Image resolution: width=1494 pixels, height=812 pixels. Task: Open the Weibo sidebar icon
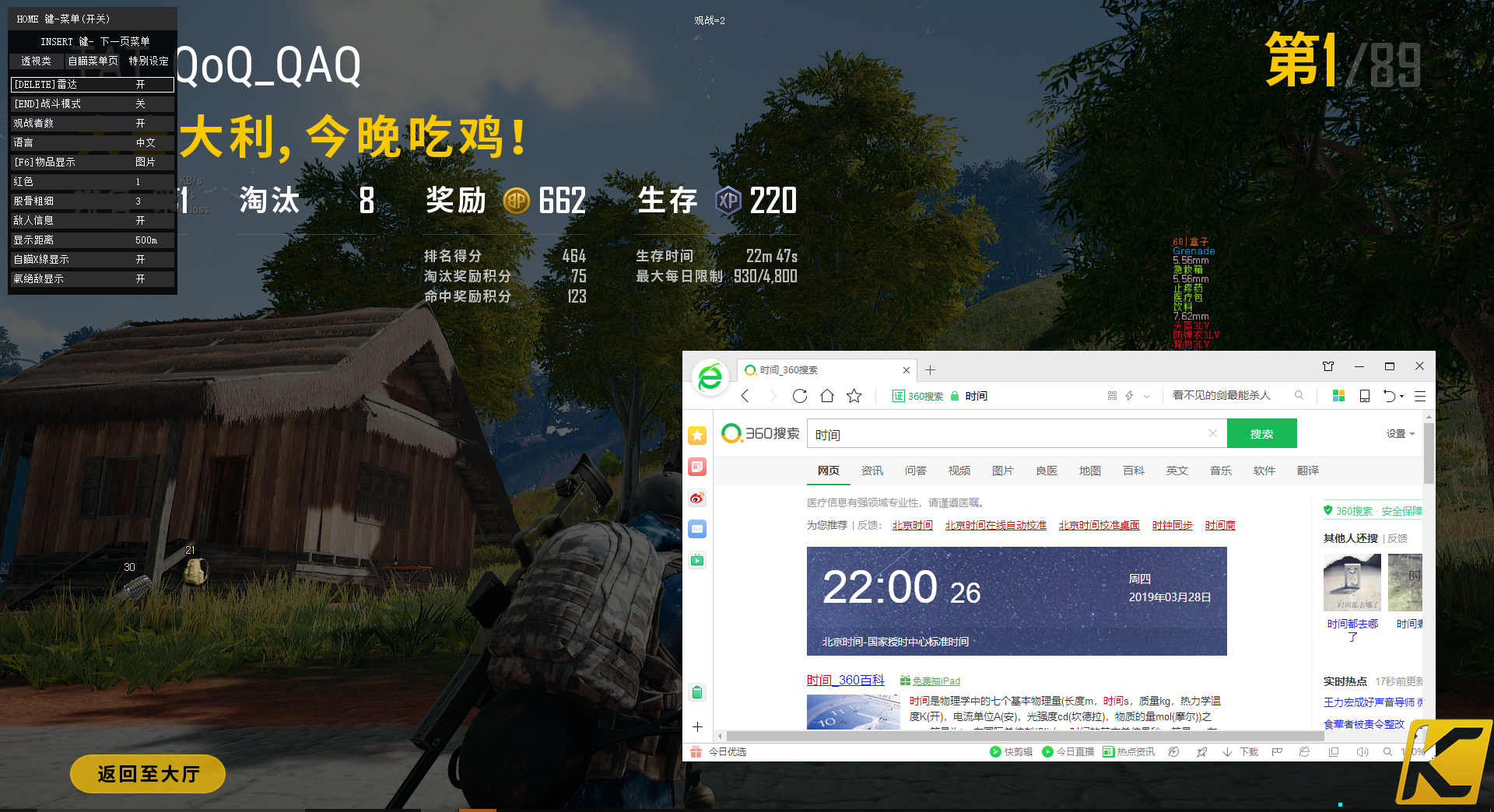697,498
